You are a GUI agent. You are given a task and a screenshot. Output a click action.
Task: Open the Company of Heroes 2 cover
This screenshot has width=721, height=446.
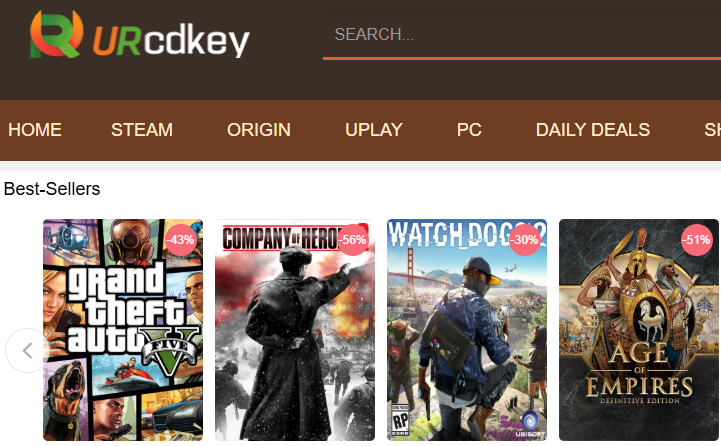coord(295,330)
